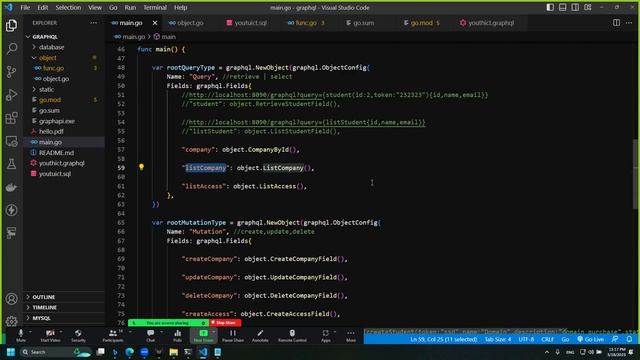Expand the TIMELINE section

coord(44,307)
